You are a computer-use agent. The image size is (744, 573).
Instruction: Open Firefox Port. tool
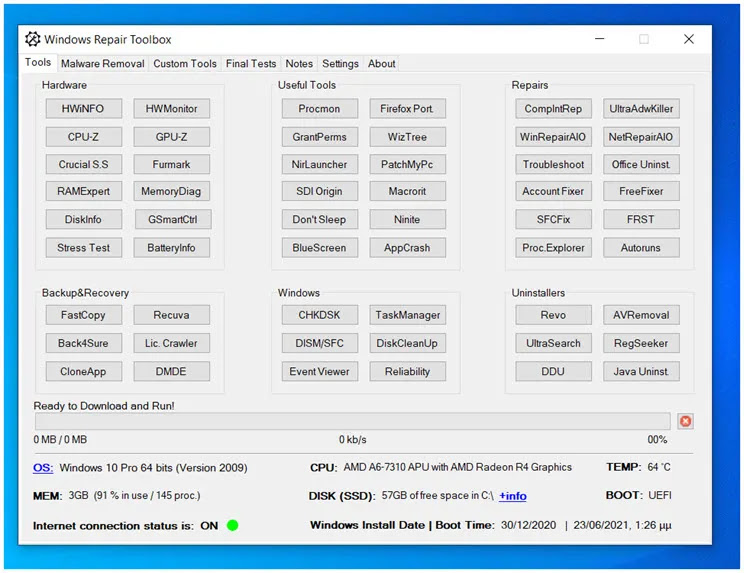tap(407, 109)
